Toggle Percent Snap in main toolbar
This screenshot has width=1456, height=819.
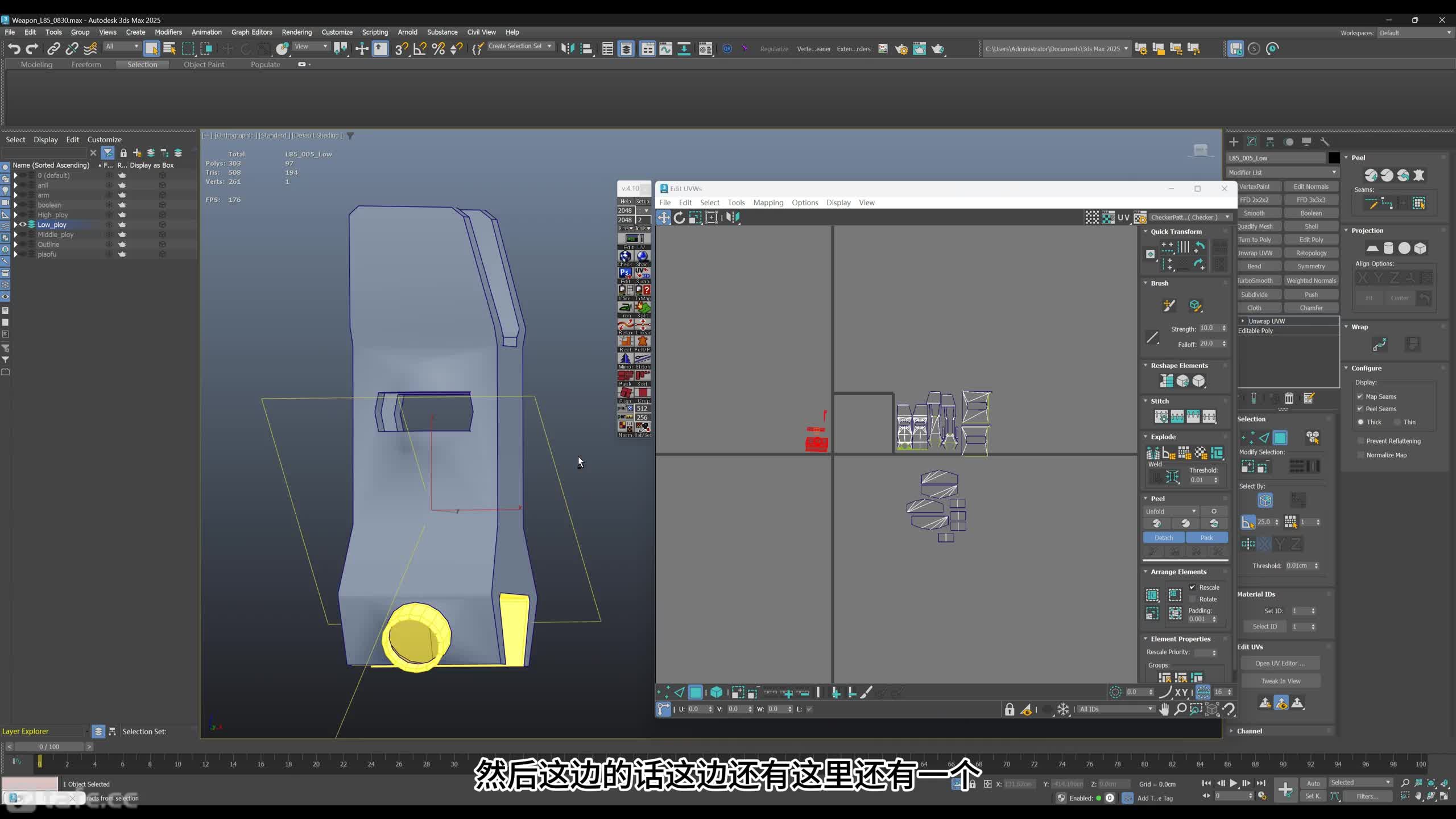439,49
